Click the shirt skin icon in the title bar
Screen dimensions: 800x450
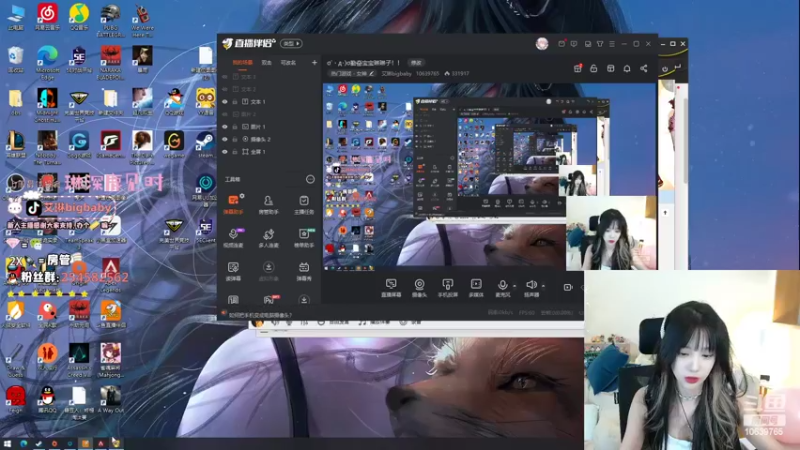click(600, 44)
